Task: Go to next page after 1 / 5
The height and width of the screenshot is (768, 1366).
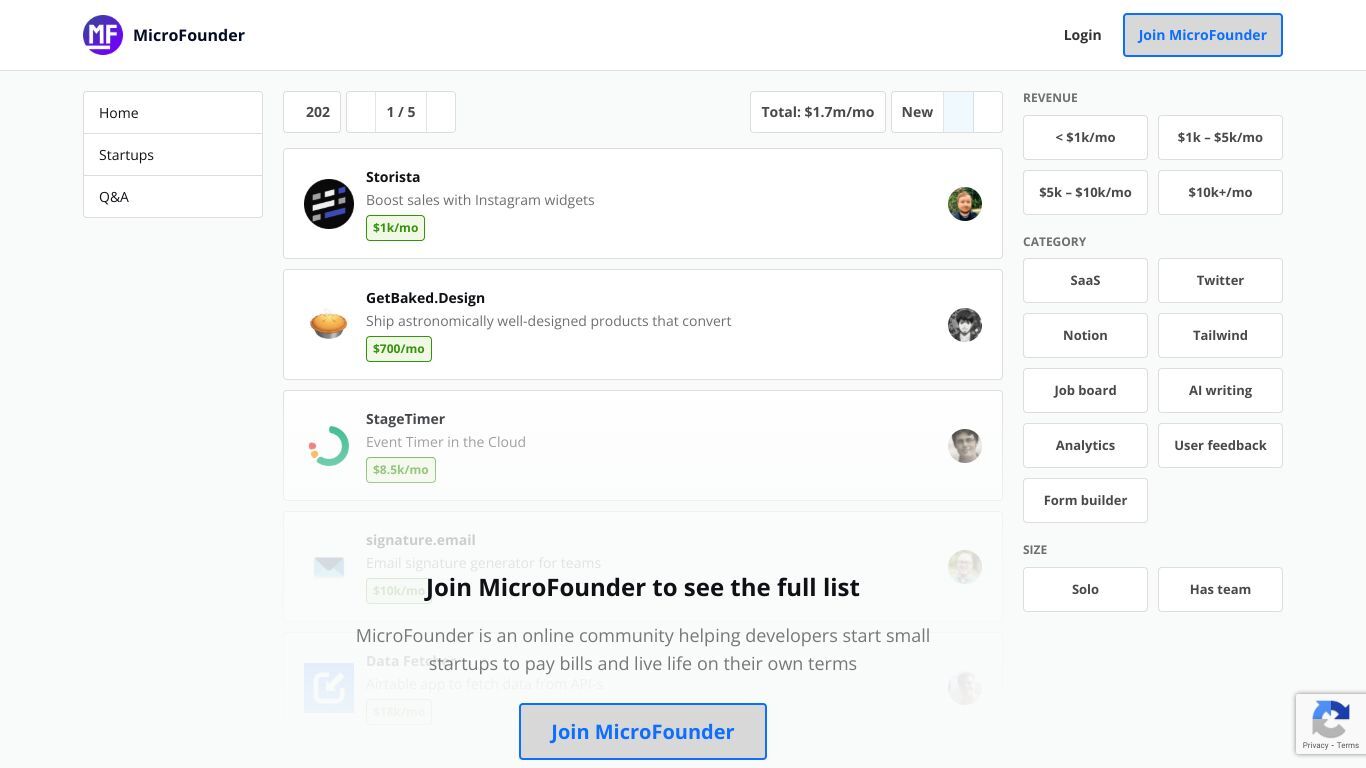Action: [441, 112]
